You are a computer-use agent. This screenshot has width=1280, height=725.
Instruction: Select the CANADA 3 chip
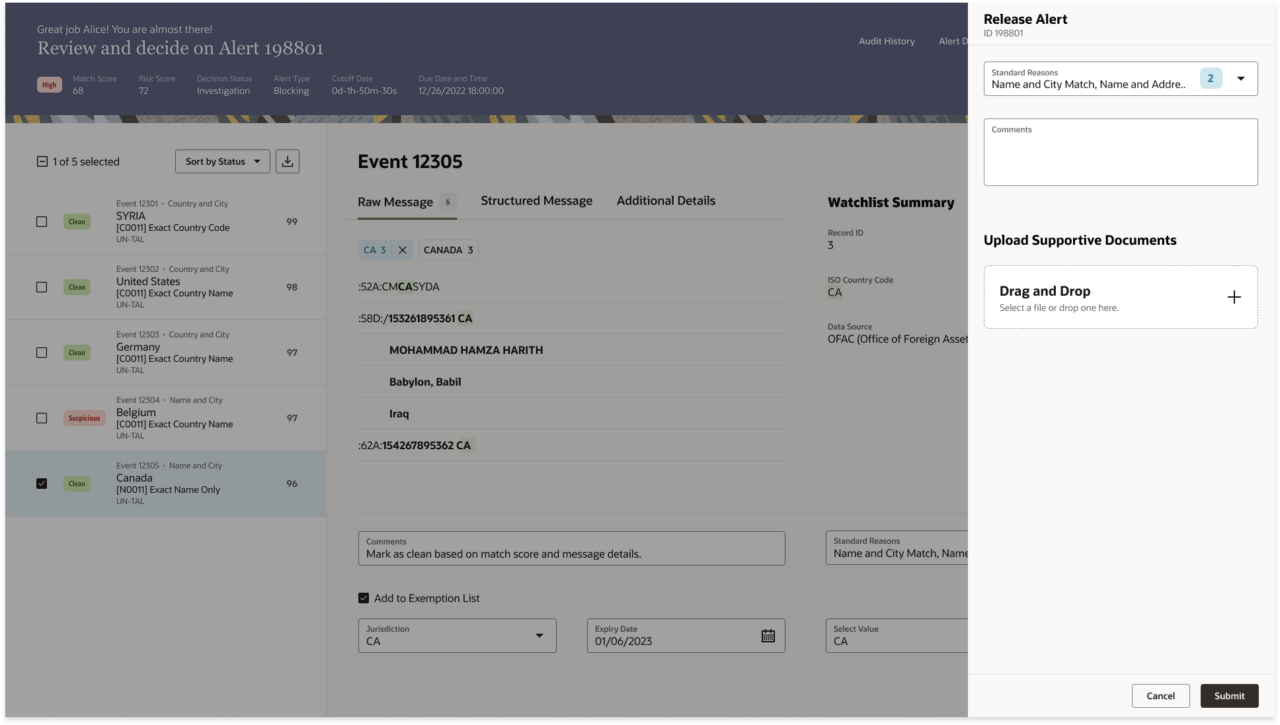point(448,250)
